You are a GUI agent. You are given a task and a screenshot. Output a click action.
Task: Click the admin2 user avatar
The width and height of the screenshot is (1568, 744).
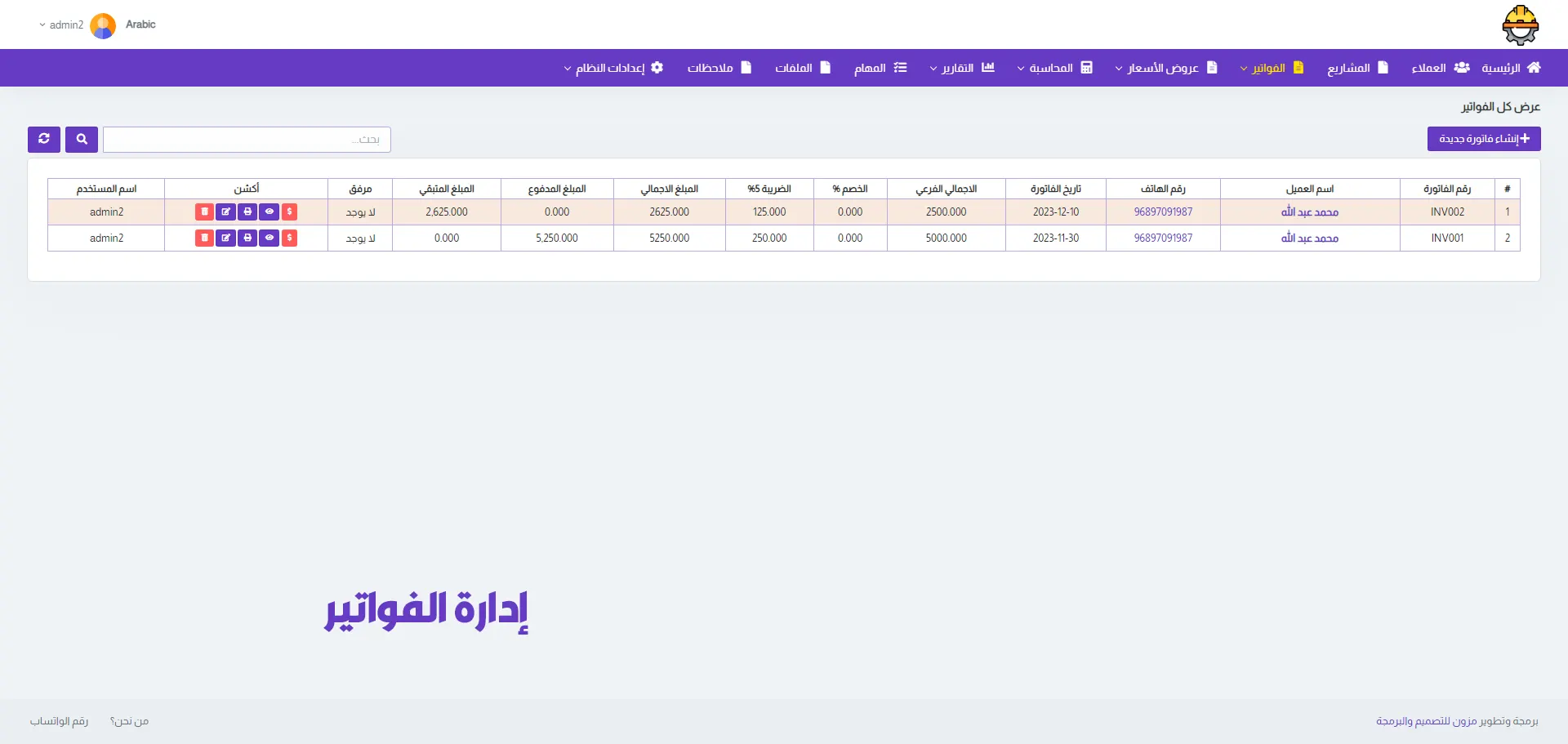[103, 25]
